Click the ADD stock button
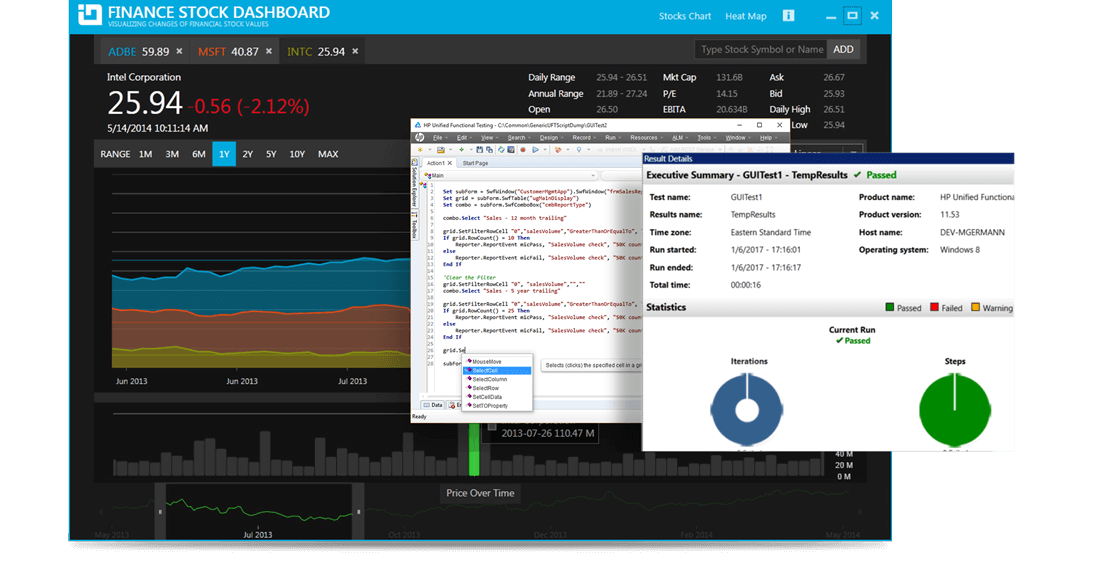 [844, 48]
